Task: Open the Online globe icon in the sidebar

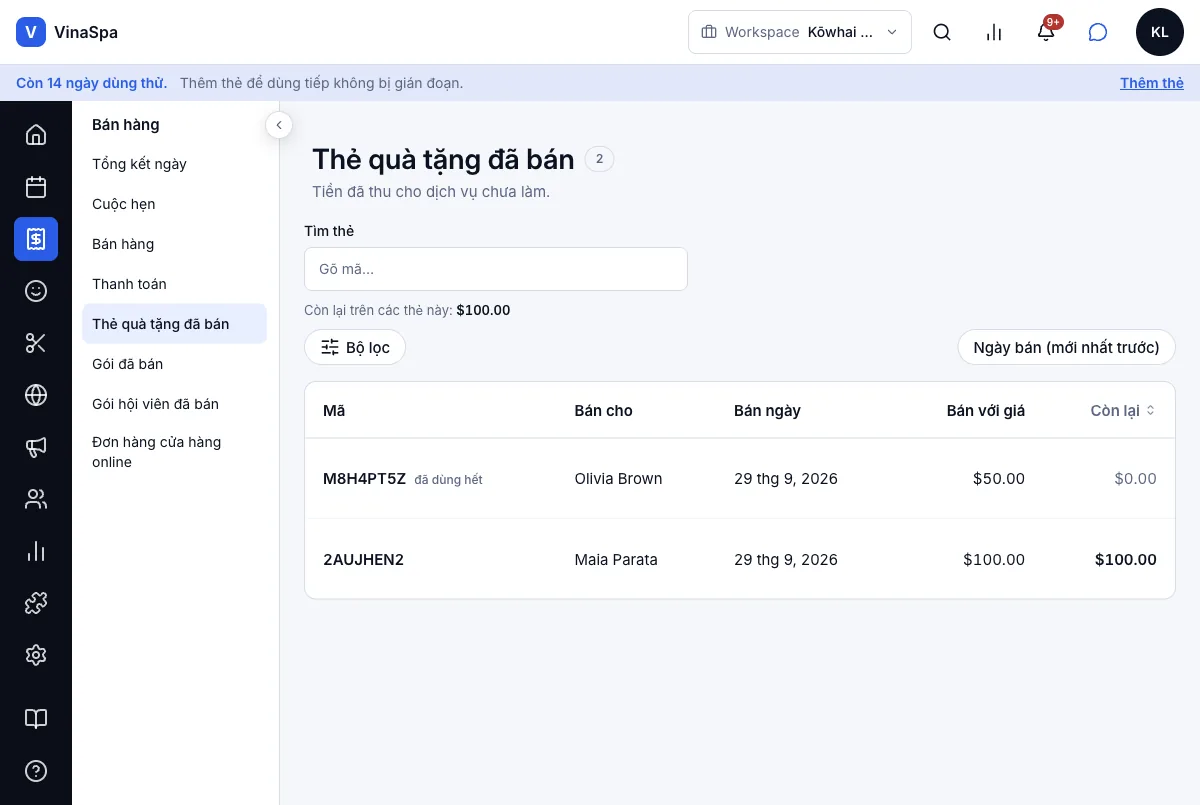Action: tap(36, 395)
